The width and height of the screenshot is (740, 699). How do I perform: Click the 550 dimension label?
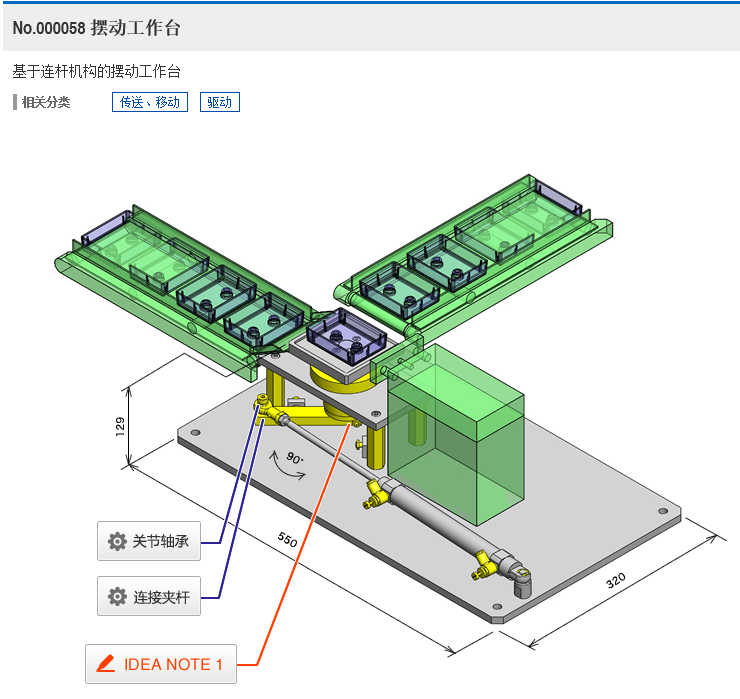point(287,539)
